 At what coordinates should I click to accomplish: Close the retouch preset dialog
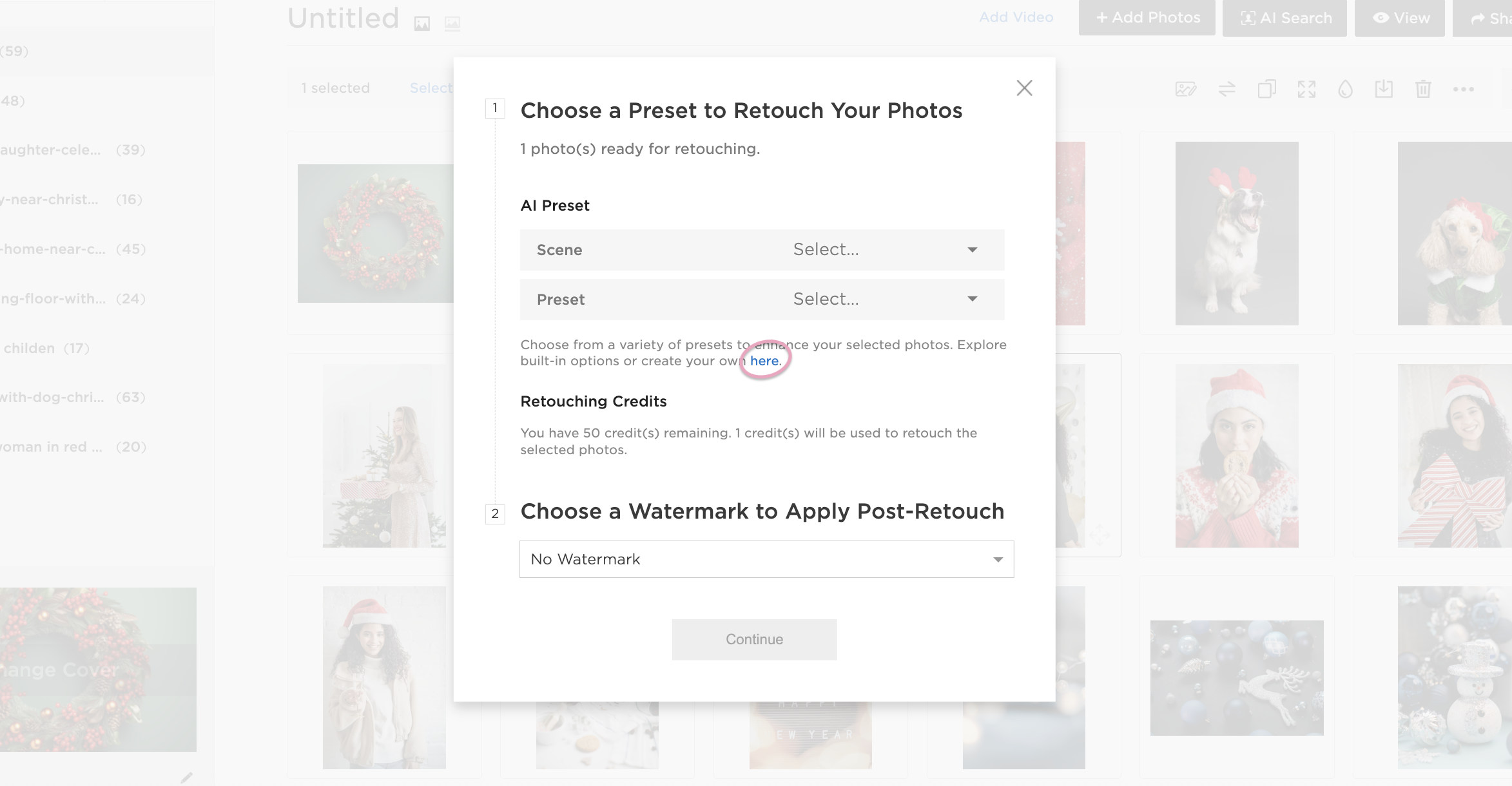click(1024, 88)
